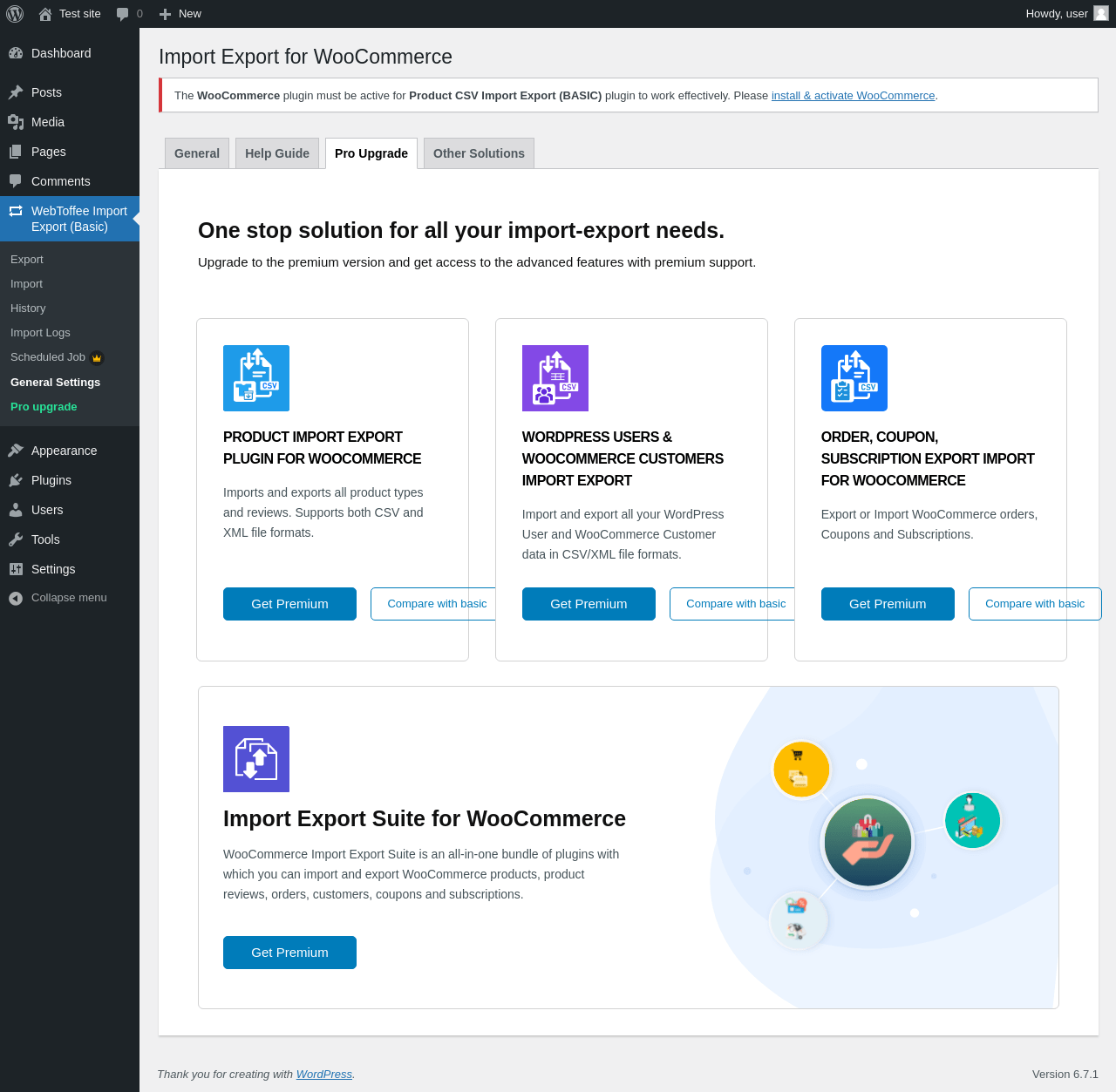
Task: Open Users menu item
Action: [x=70, y=510]
